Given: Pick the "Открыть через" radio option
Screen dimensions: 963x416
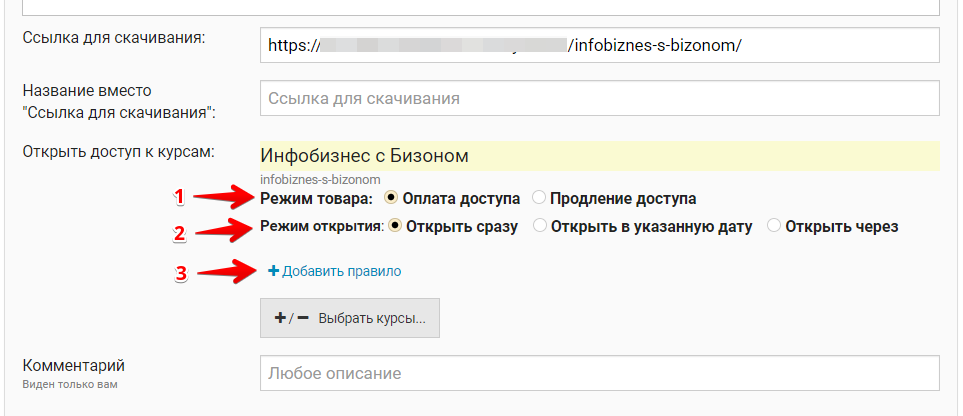Looking at the screenshot, I should click(774, 226).
